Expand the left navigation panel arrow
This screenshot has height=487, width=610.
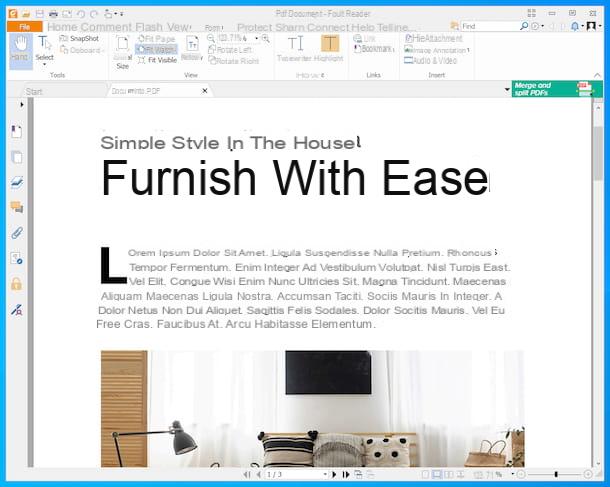pos(22,104)
